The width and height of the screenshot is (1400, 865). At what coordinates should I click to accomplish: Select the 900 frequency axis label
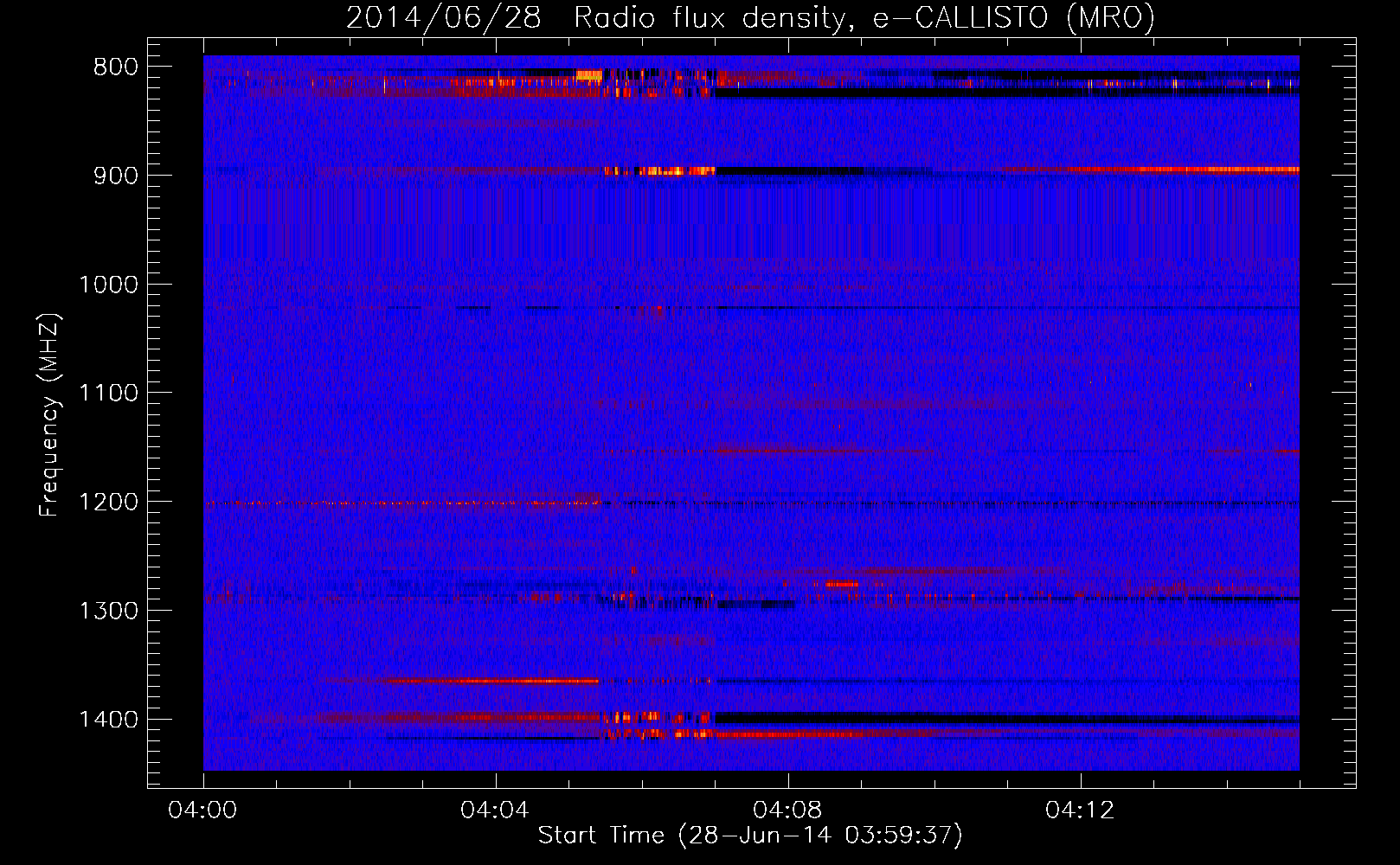pos(115,176)
